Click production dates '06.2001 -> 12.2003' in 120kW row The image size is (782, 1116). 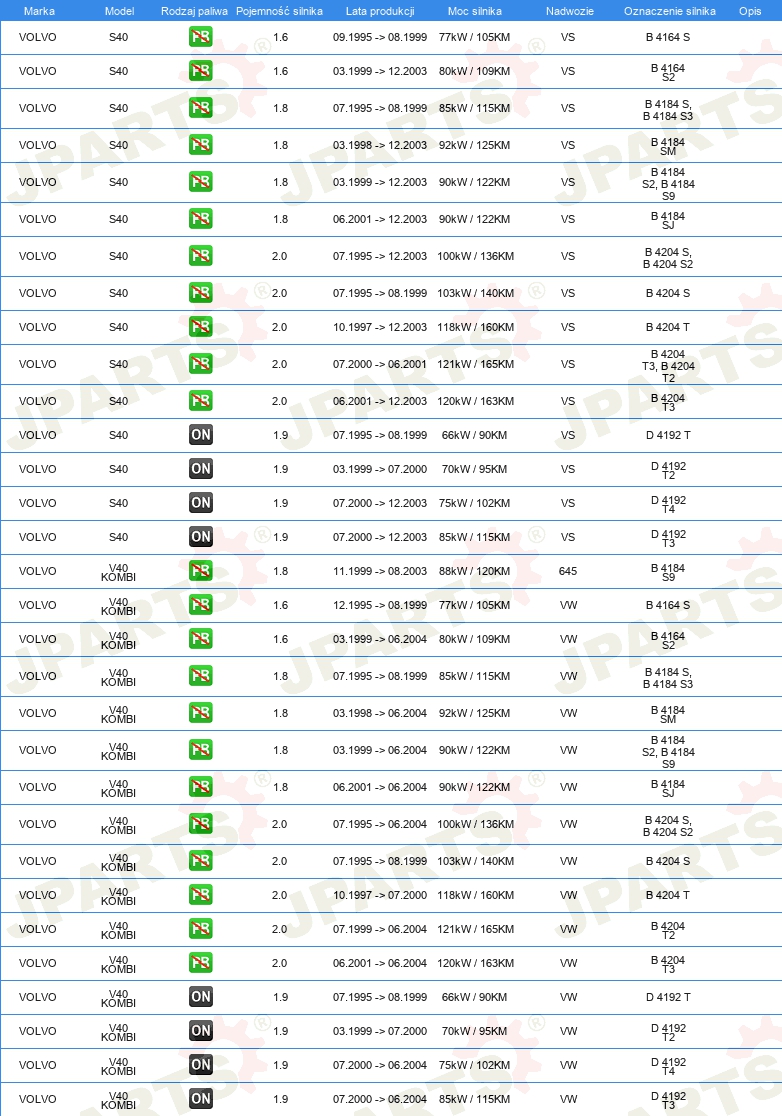tap(380, 401)
